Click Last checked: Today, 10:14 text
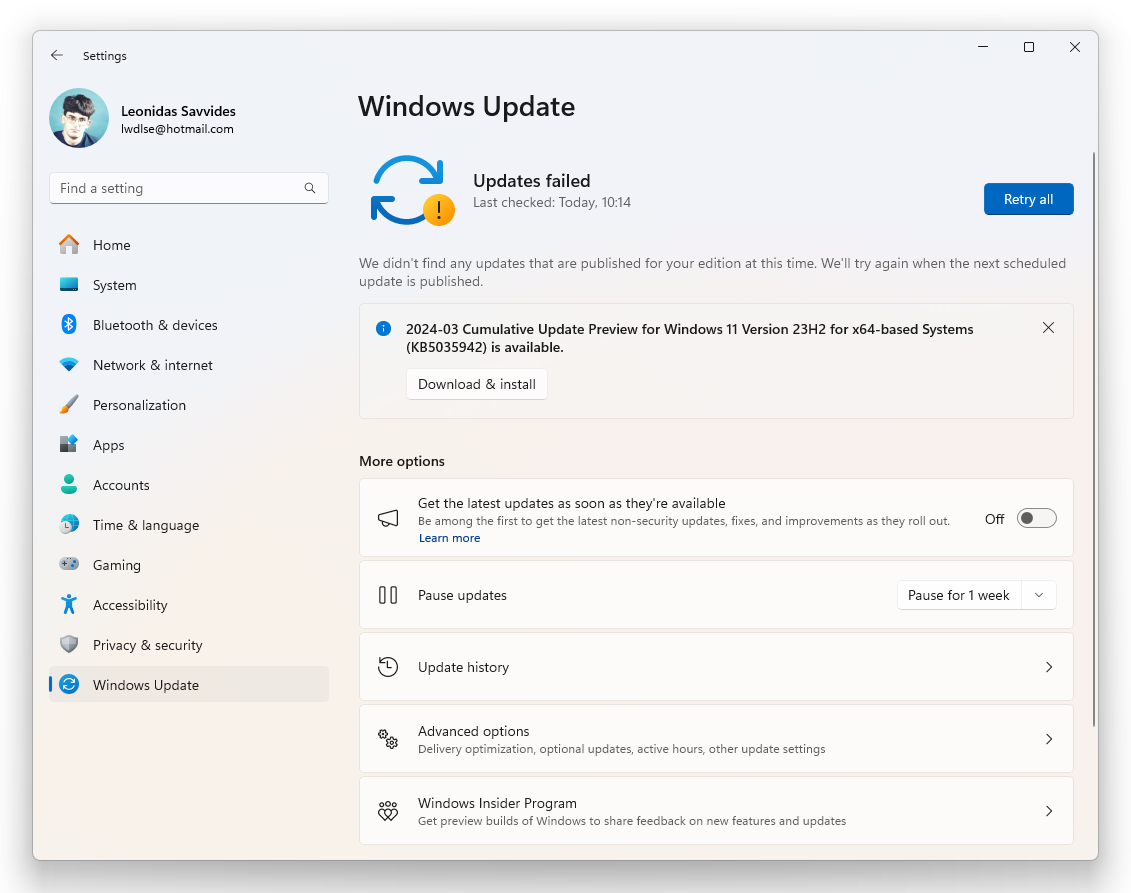This screenshot has height=893, width=1131. [x=552, y=203]
